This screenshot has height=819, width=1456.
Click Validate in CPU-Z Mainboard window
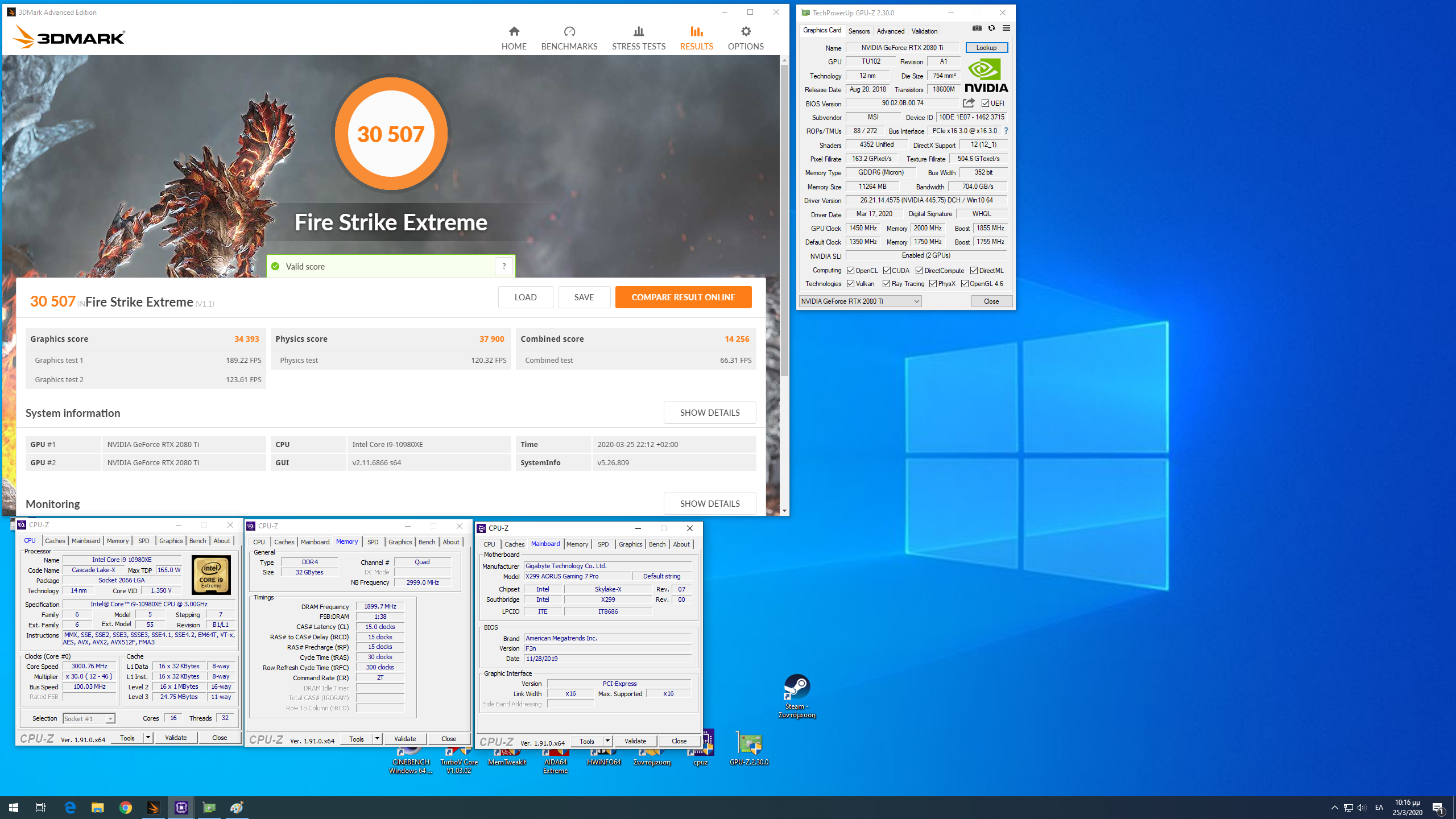(x=635, y=741)
